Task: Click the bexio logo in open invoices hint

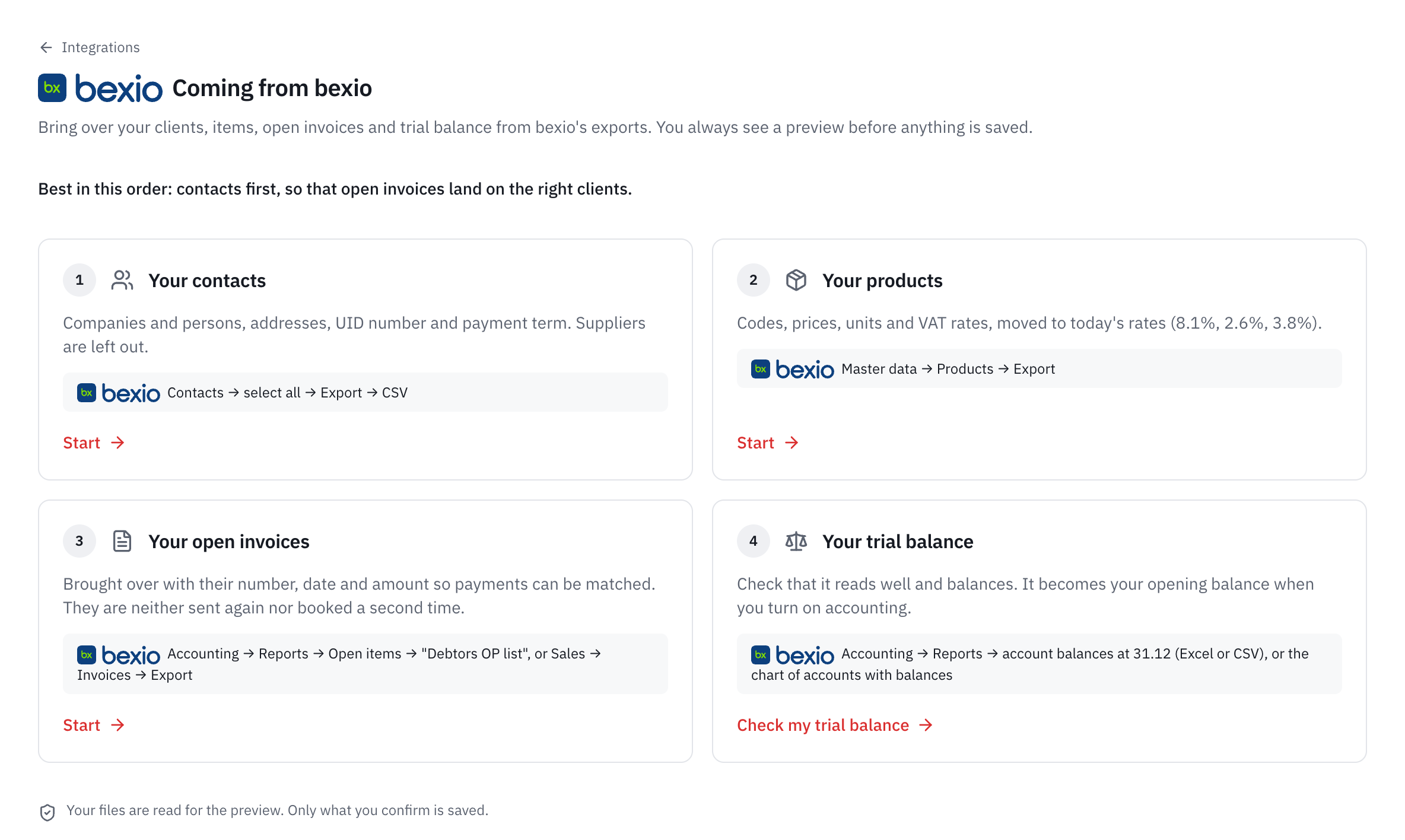Action: (x=119, y=655)
